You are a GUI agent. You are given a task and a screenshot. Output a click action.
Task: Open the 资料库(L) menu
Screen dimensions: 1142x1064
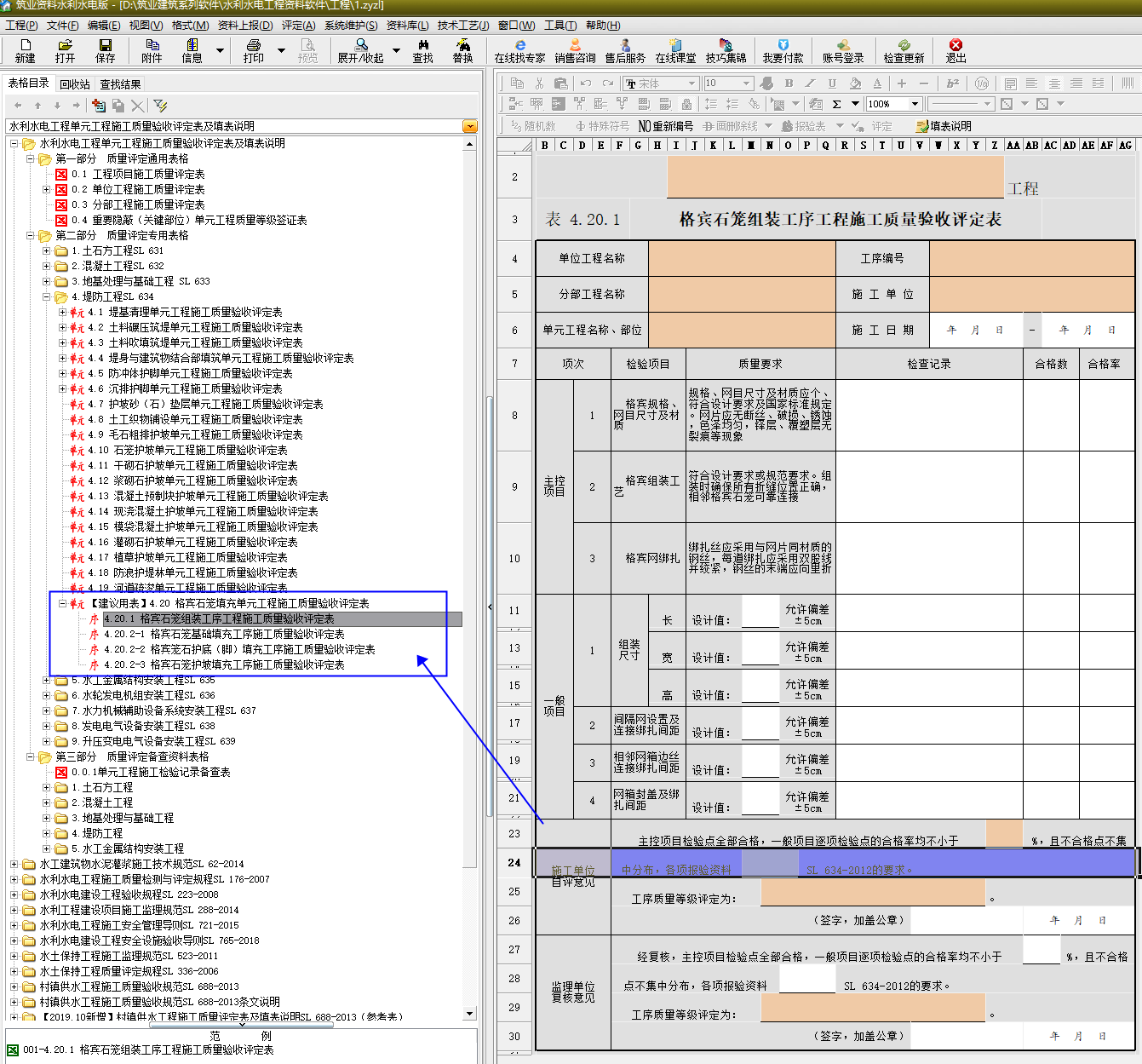tap(408, 26)
